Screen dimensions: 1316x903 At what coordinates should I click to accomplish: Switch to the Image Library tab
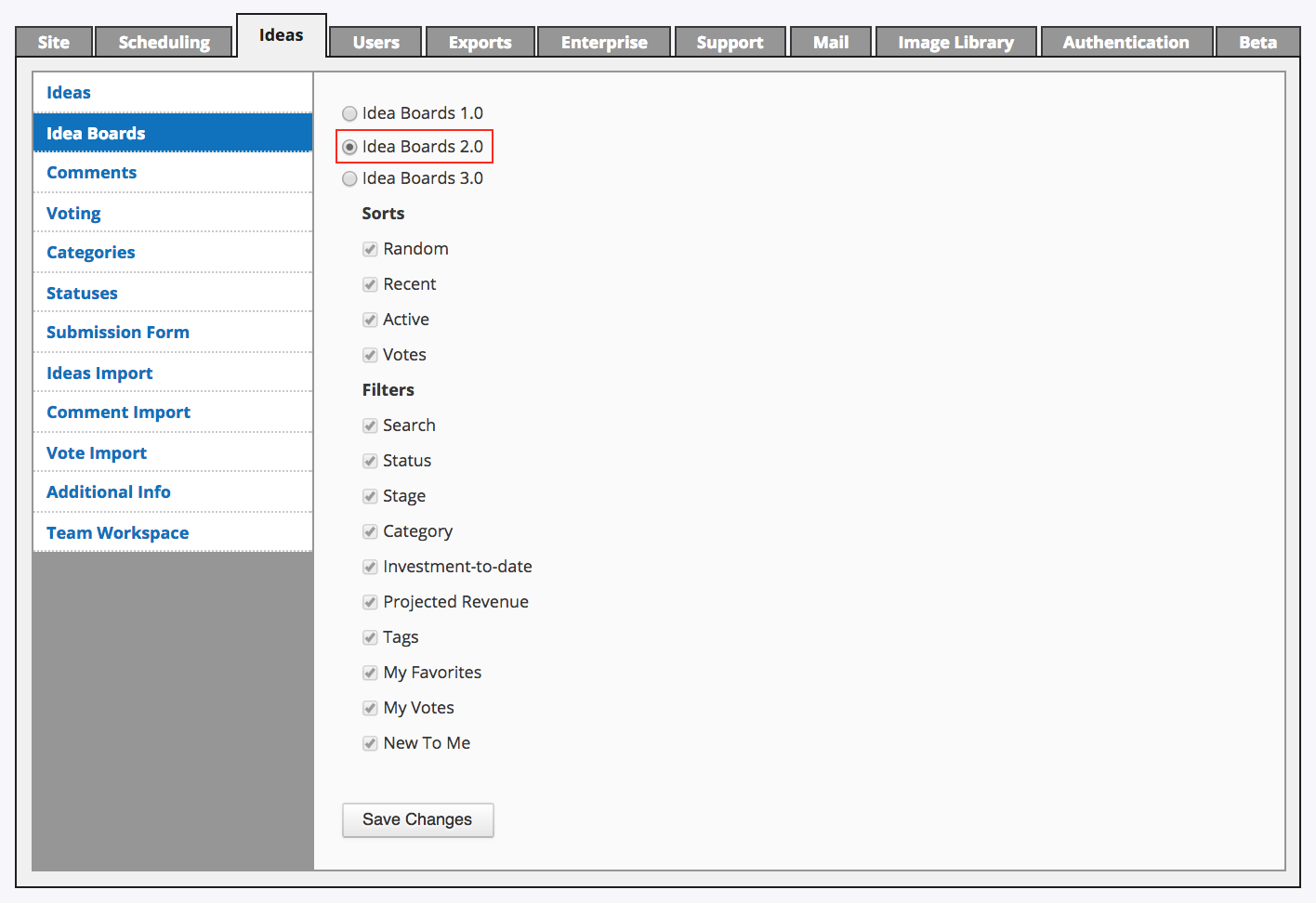click(x=955, y=42)
